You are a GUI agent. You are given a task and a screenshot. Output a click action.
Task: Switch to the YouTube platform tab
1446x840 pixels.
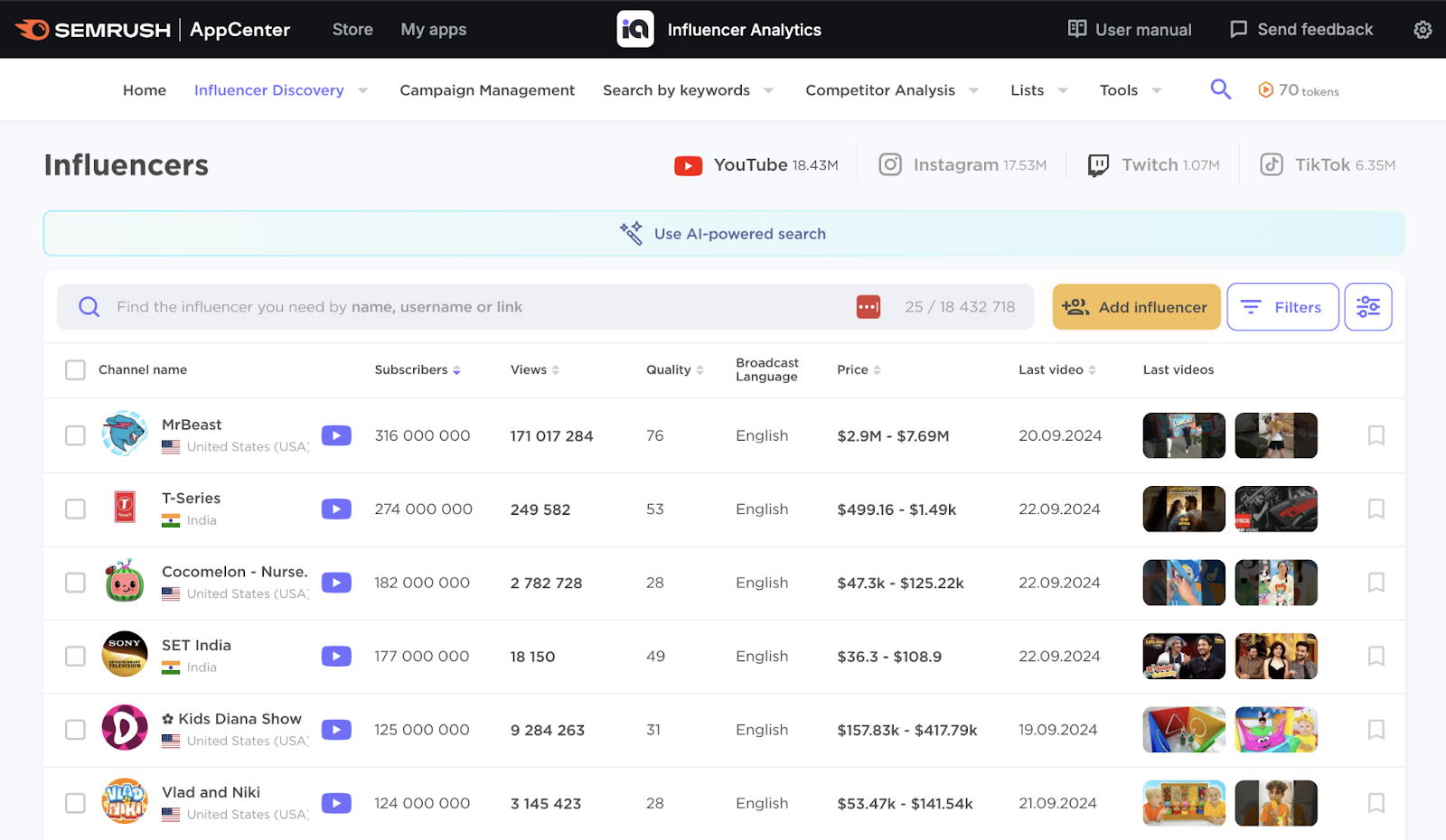[x=756, y=165]
